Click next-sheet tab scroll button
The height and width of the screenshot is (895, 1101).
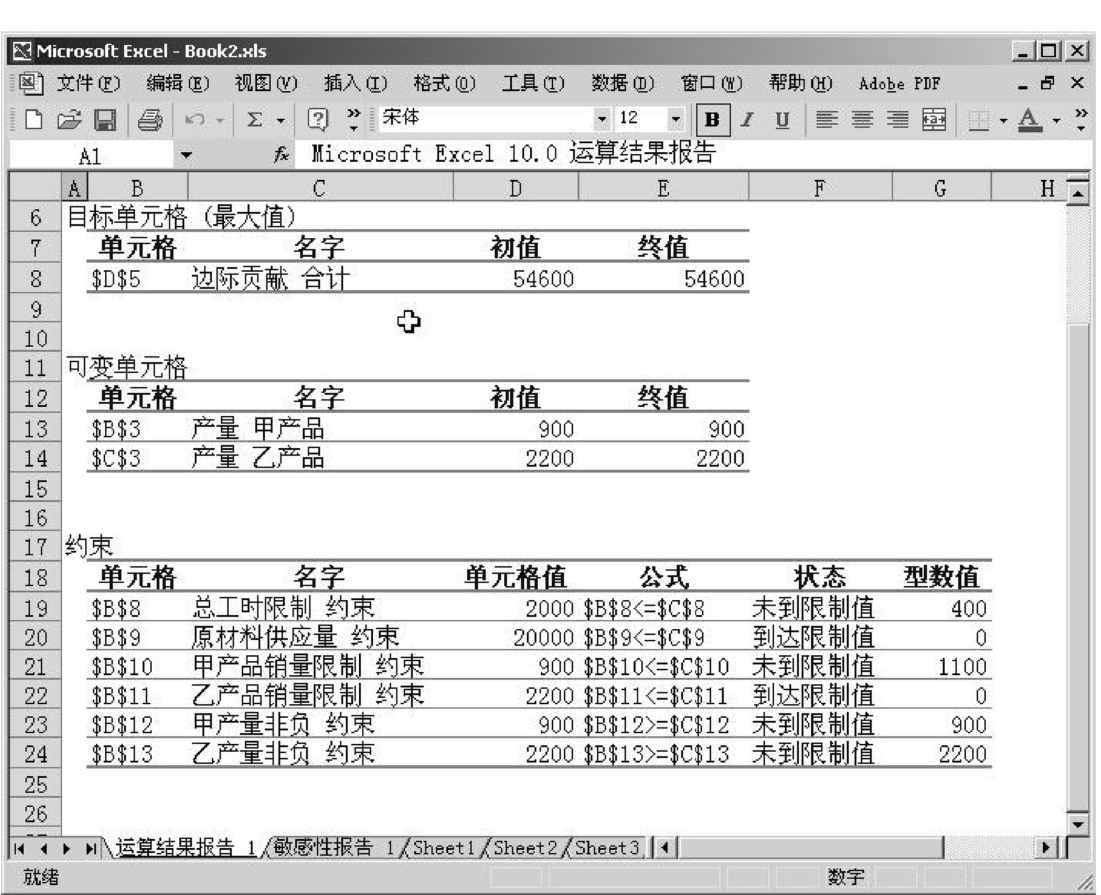(67, 849)
